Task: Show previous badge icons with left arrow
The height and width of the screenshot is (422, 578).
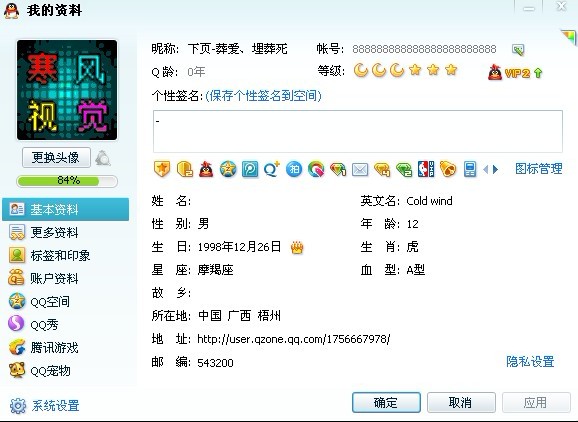Action: tap(485, 170)
